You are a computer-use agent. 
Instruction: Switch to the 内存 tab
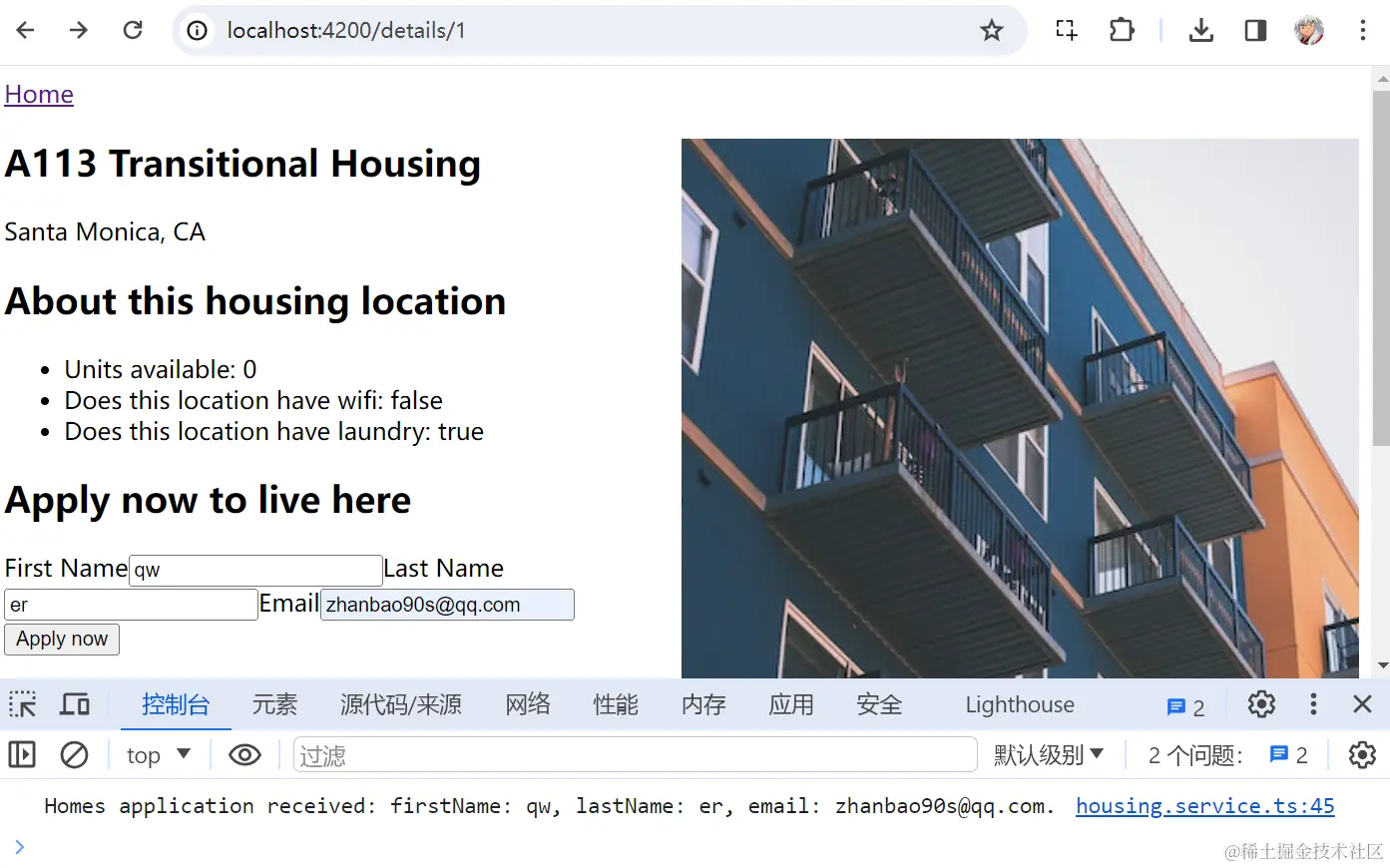(703, 704)
